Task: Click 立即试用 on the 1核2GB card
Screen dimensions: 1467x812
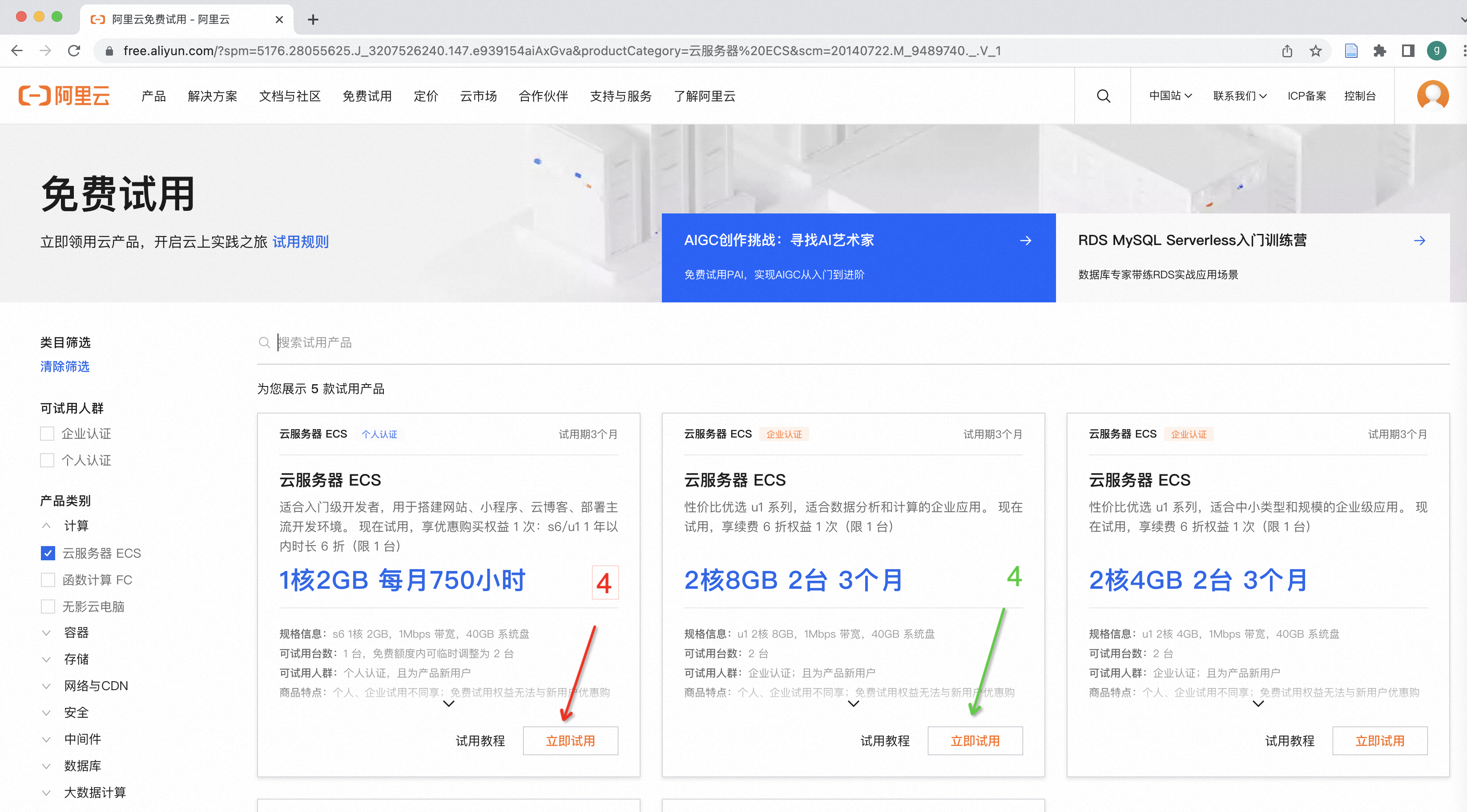Action: [570, 740]
